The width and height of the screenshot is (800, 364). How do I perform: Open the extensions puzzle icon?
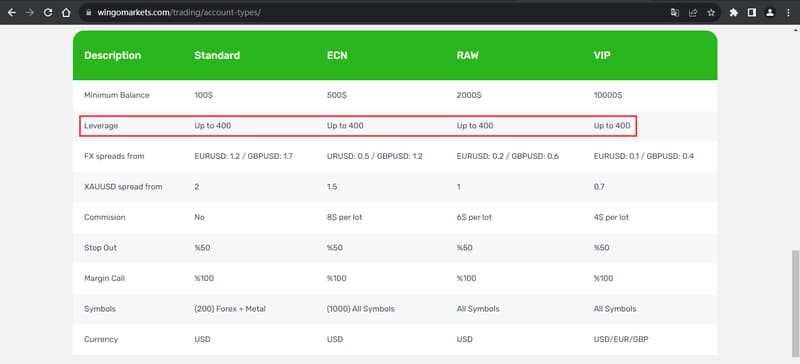(734, 13)
